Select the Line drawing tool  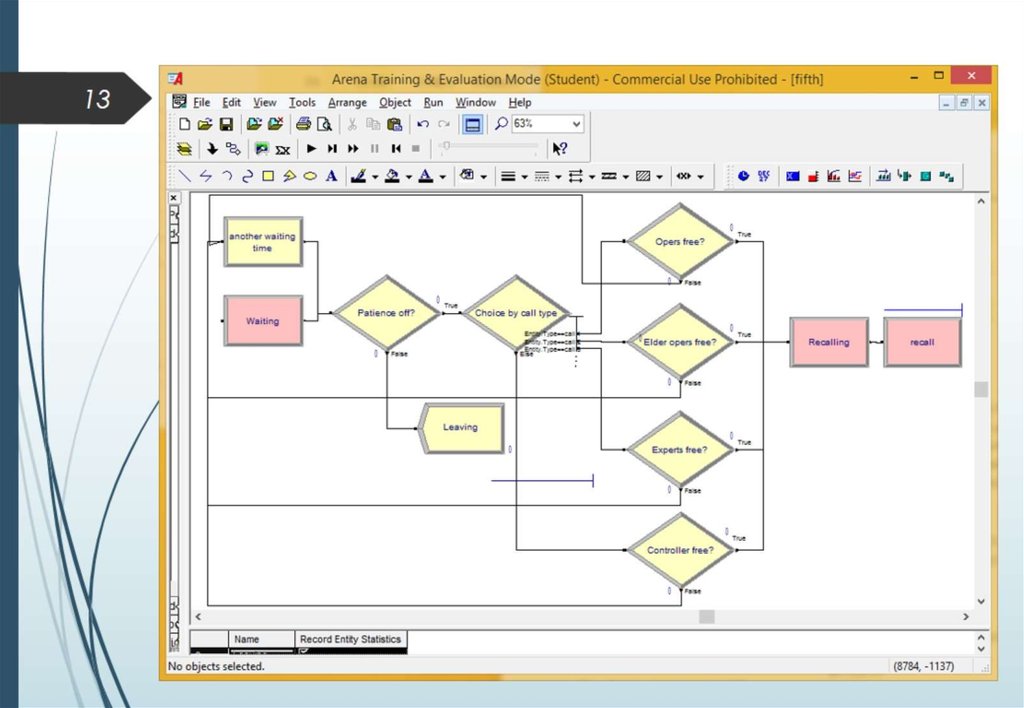coord(185,176)
